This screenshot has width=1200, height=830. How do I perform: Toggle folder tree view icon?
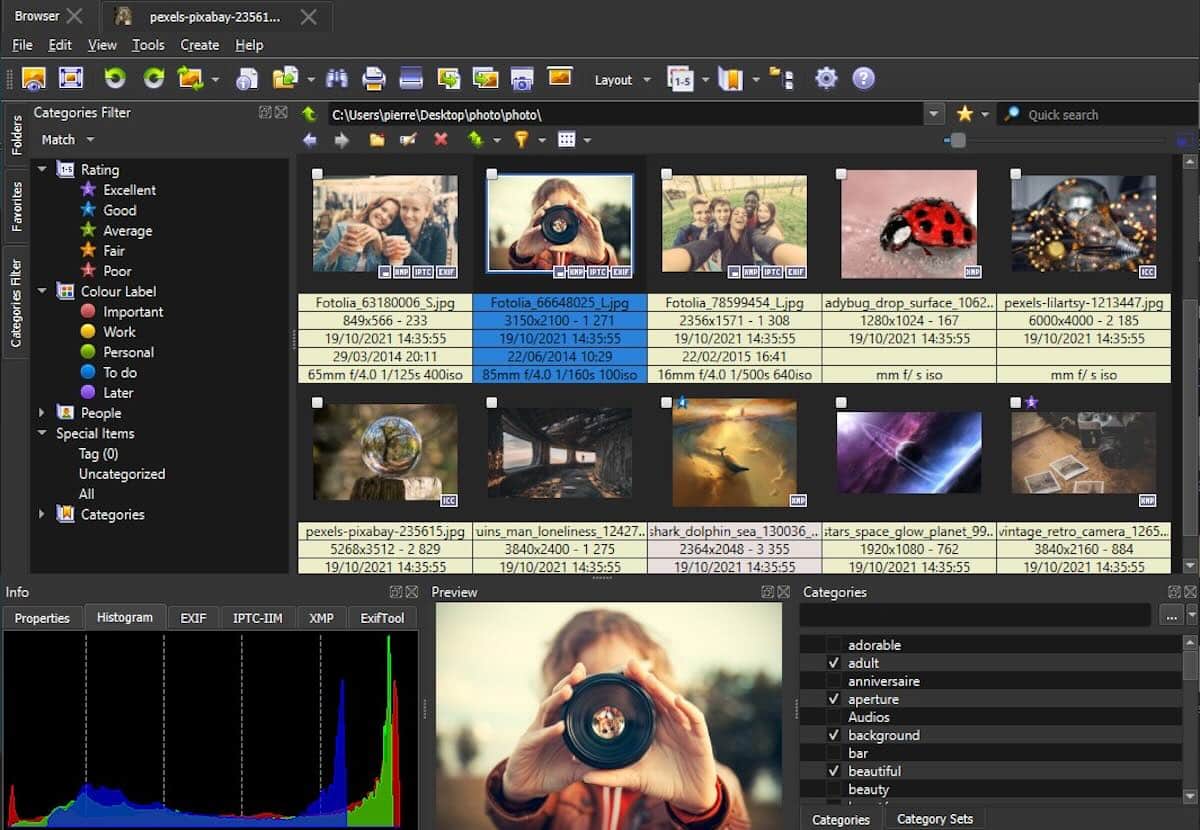[781, 79]
